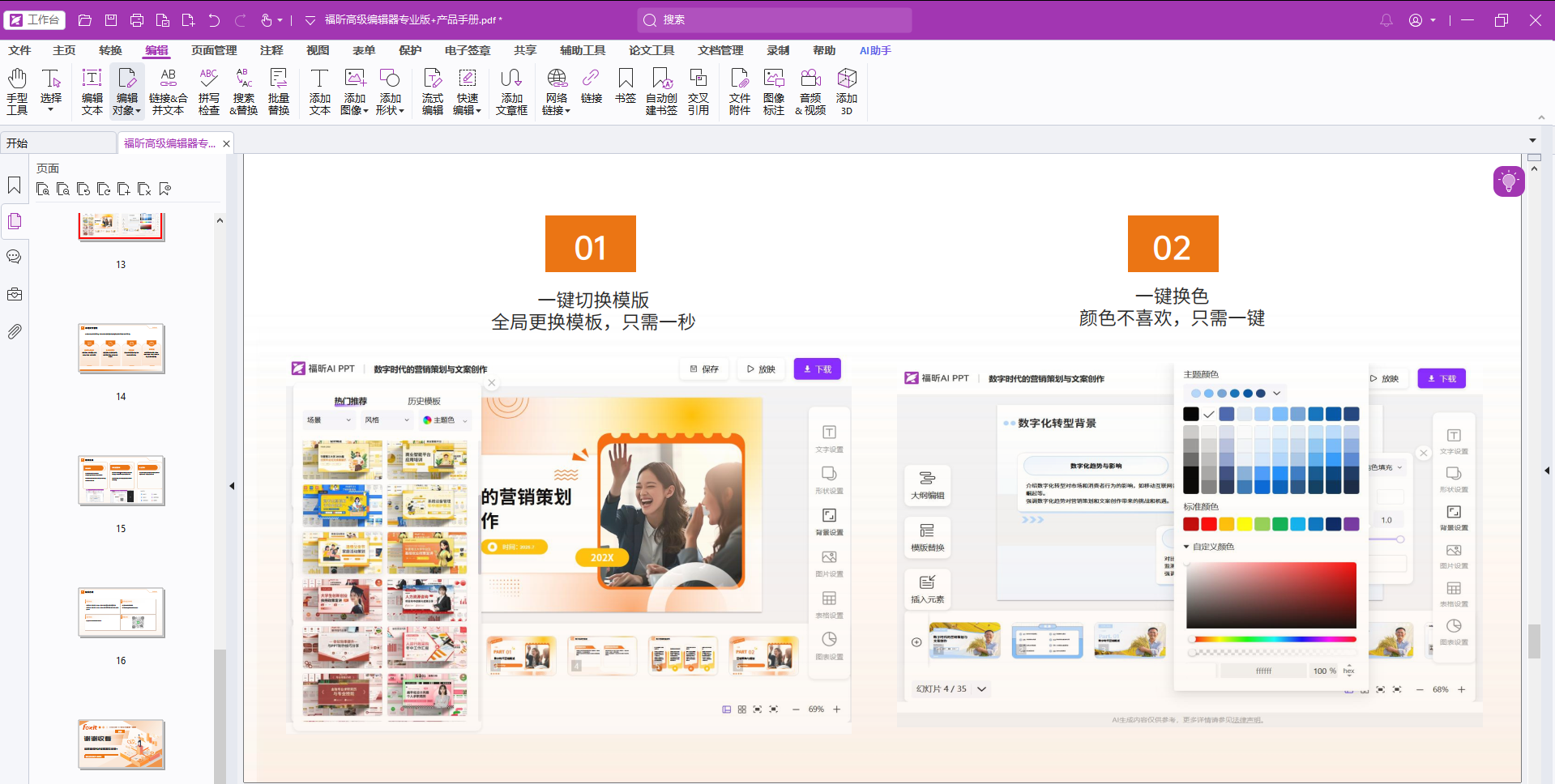Select page 15 thumbnail

tap(122, 480)
